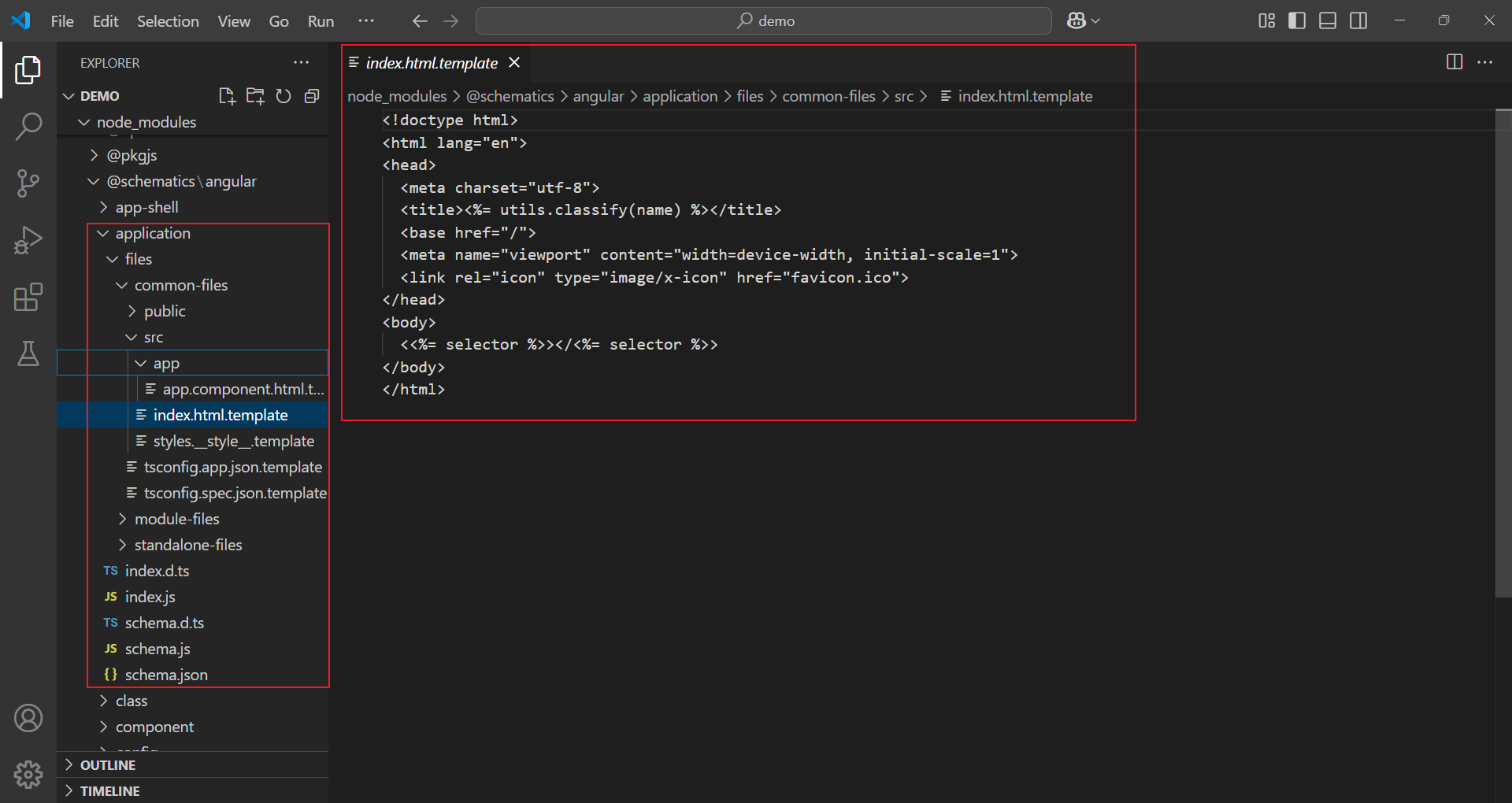
Task: Refresh the Explorer file tree
Action: click(x=283, y=96)
